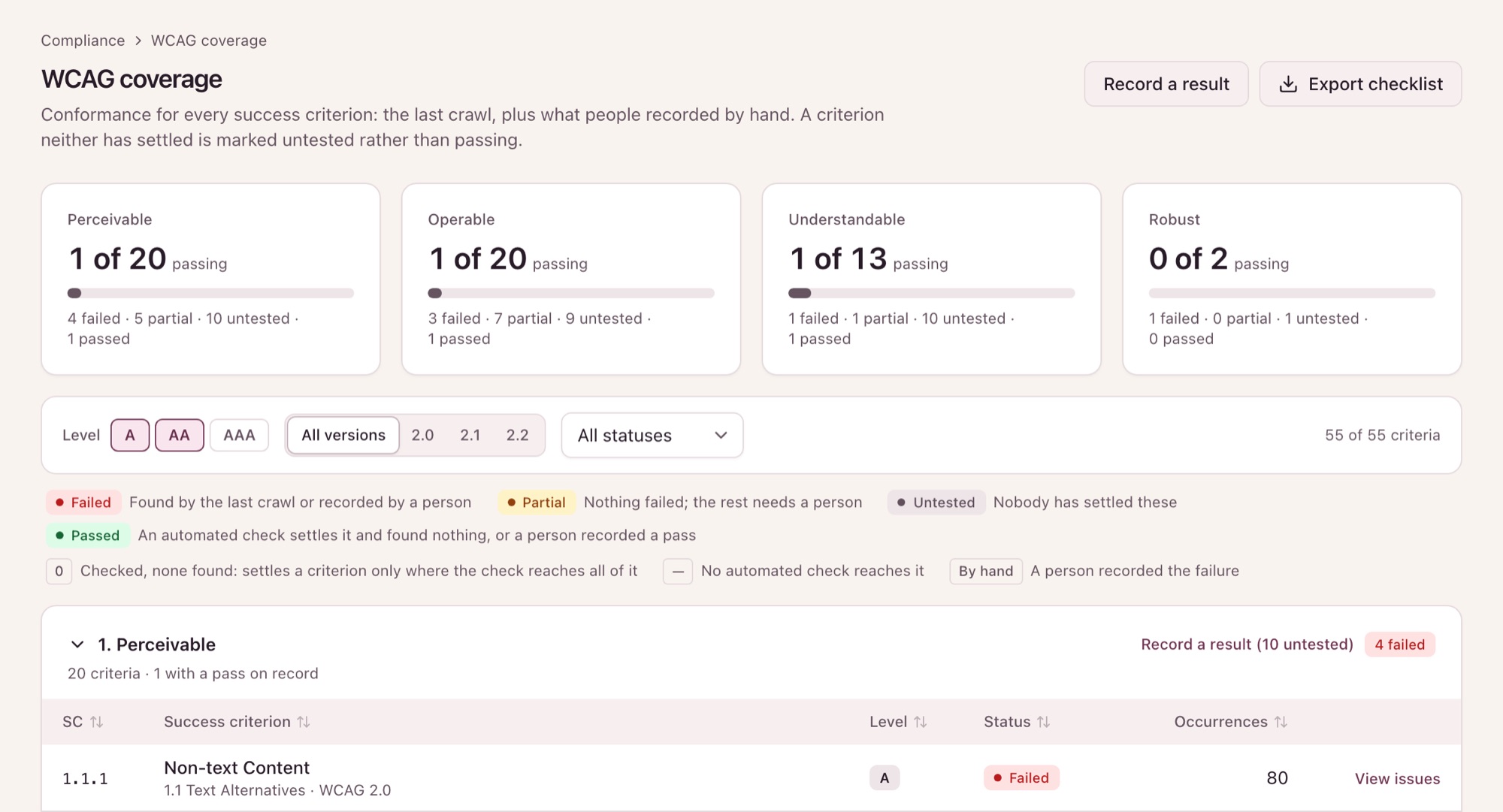
Task: Select the WCAG 2.2 version segment
Action: pos(518,435)
